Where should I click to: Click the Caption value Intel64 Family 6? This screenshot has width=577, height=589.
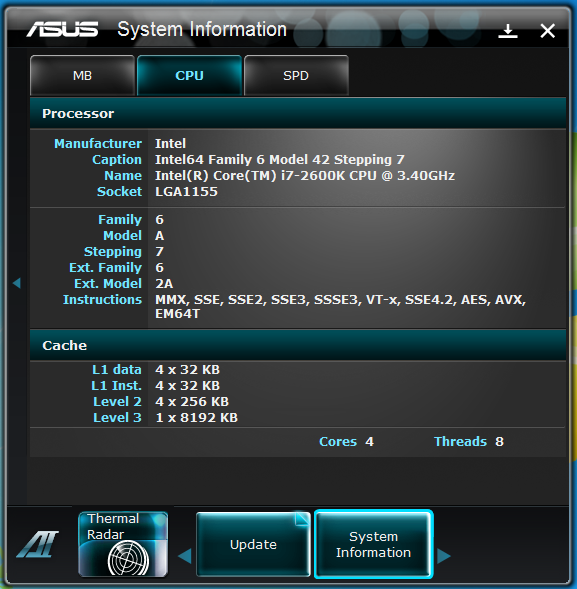[279, 160]
